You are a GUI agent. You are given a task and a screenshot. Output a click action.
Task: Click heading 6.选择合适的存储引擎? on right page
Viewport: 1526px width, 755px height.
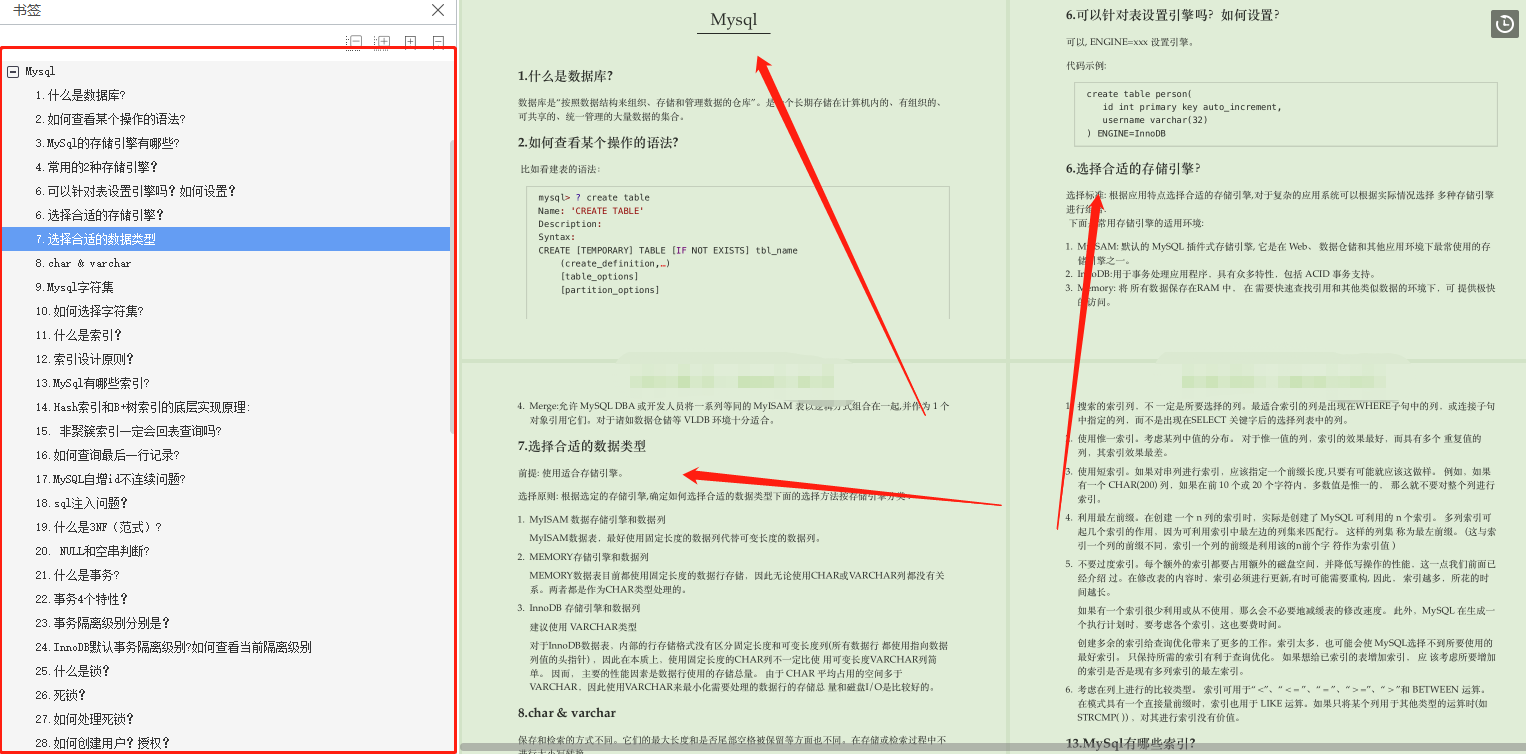[1133, 168]
